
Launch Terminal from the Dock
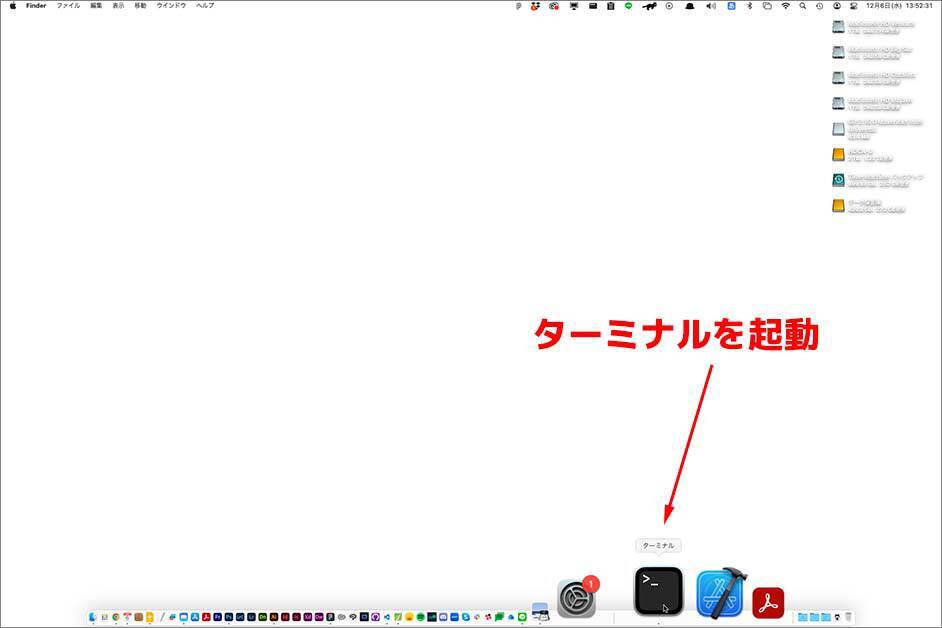(x=658, y=591)
